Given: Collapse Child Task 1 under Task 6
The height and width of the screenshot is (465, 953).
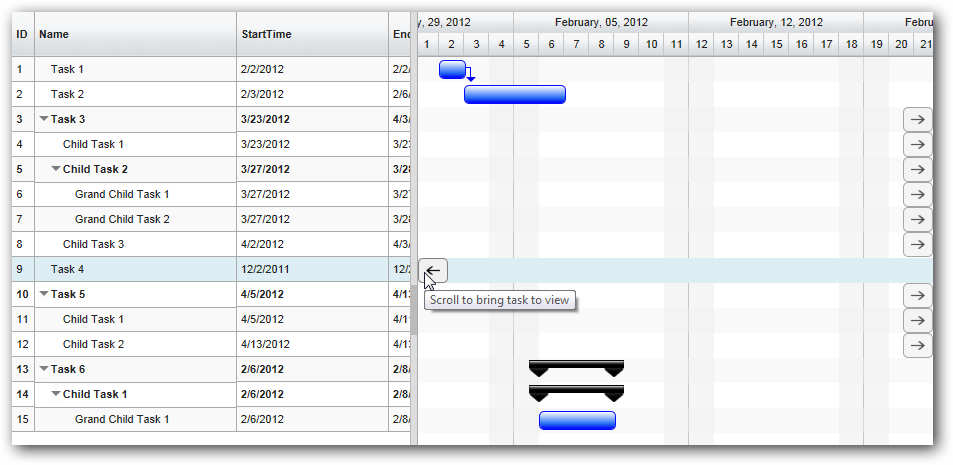Looking at the screenshot, I should click(x=56, y=394).
